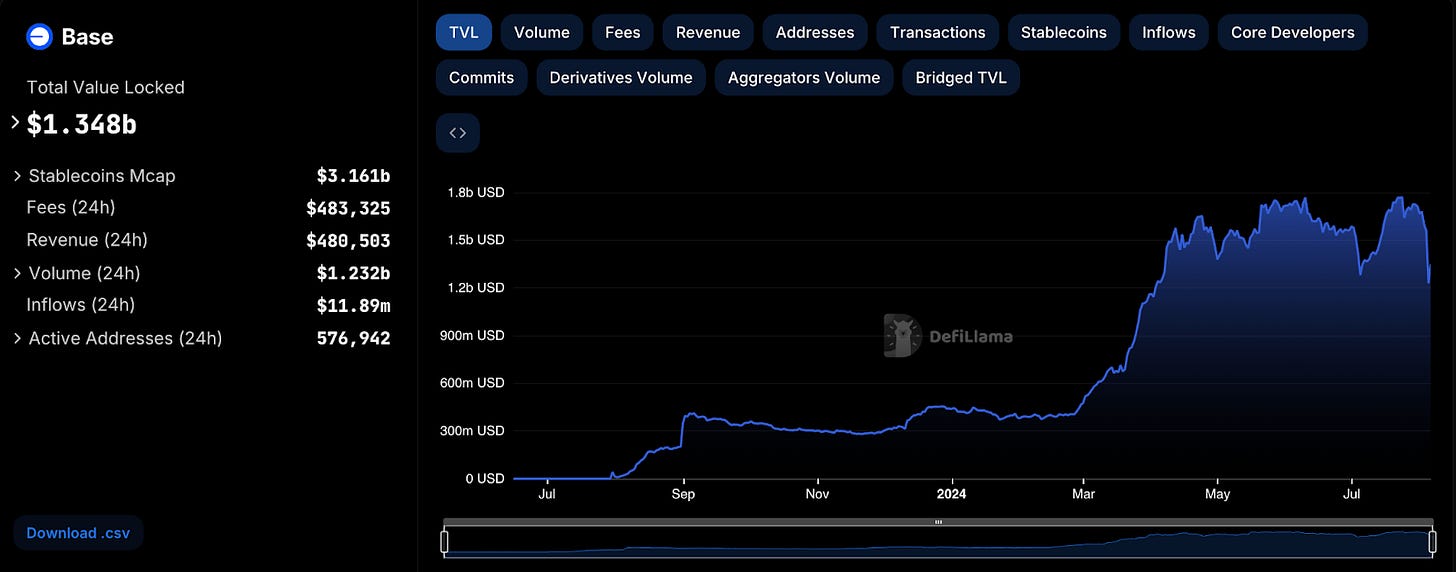
Task: Click the May label on time axis
Action: (x=1217, y=494)
